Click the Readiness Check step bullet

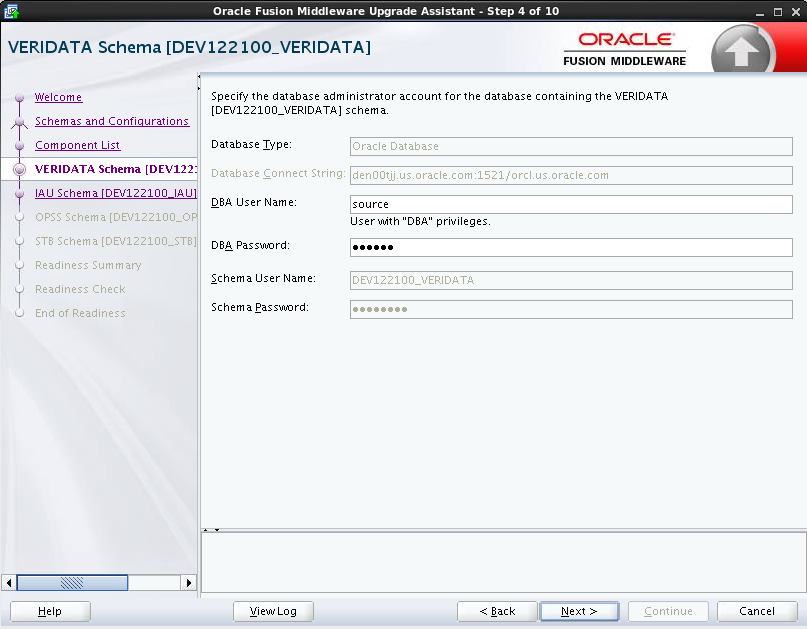pyautogui.click(x=20, y=289)
